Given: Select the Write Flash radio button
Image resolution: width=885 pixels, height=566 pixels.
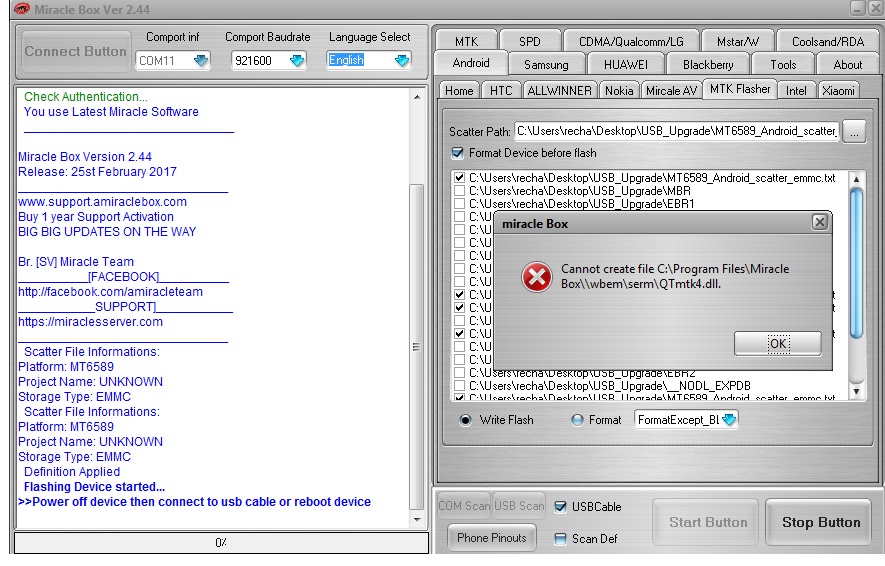Looking at the screenshot, I should click(x=465, y=420).
